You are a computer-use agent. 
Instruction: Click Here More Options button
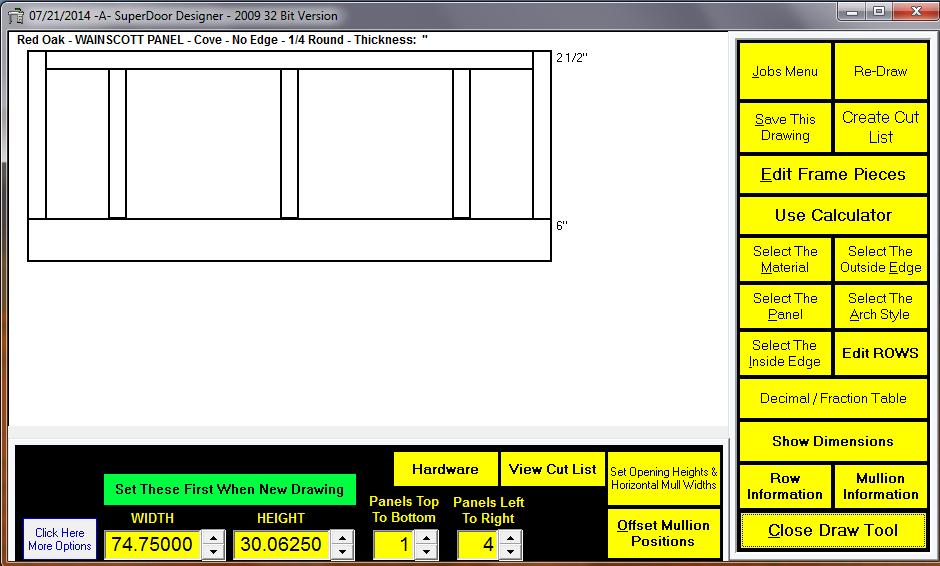click(60, 539)
